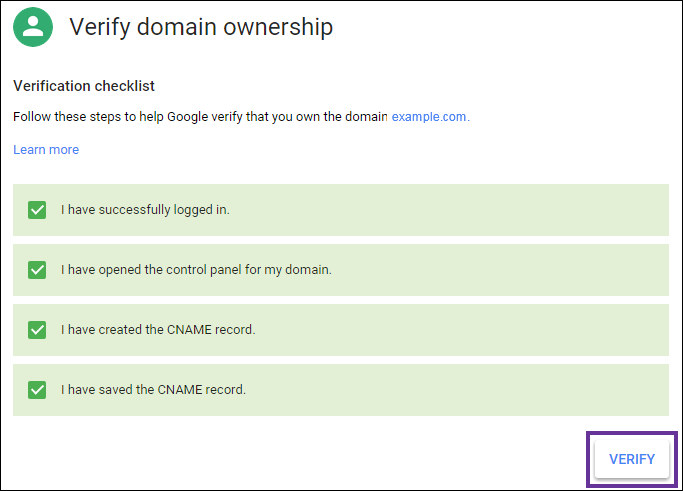Uncheck the 'successfully logged in' checkbox
This screenshot has height=491, width=683.
[x=37, y=210]
